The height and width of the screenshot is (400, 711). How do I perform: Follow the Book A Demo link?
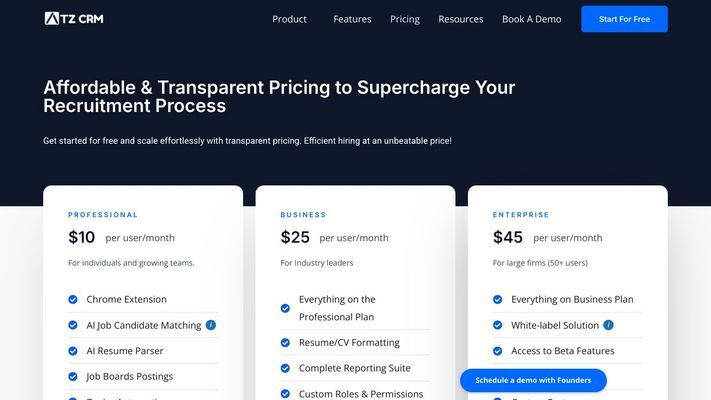click(531, 19)
